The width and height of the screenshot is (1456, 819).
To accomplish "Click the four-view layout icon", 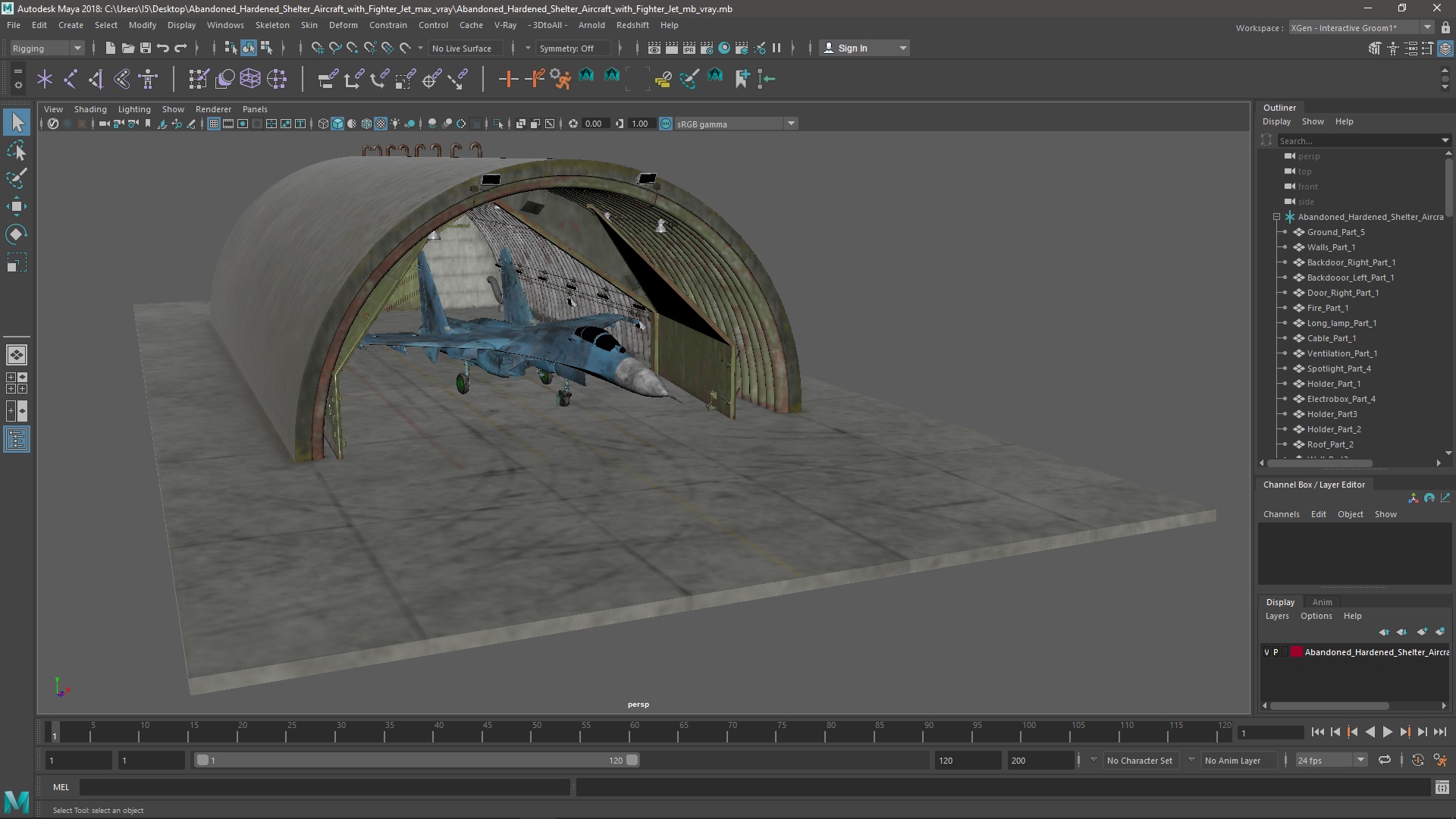I will pos(17,383).
